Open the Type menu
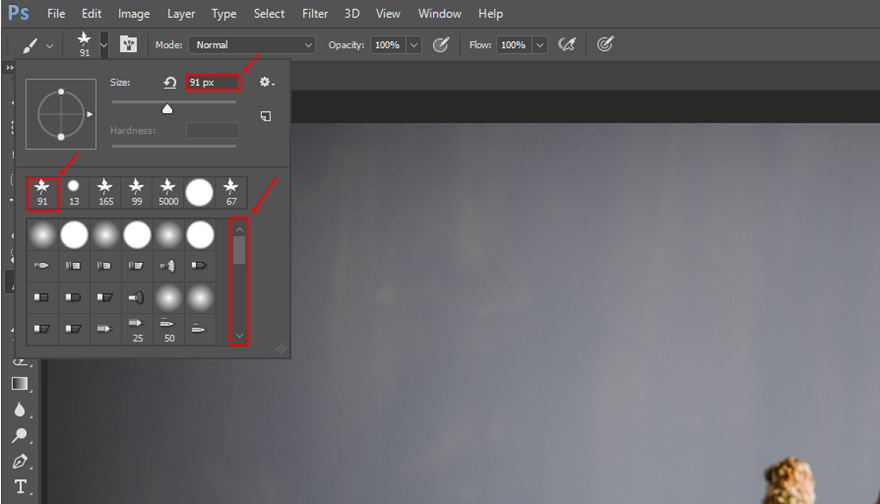This screenshot has width=880, height=504. click(x=223, y=14)
